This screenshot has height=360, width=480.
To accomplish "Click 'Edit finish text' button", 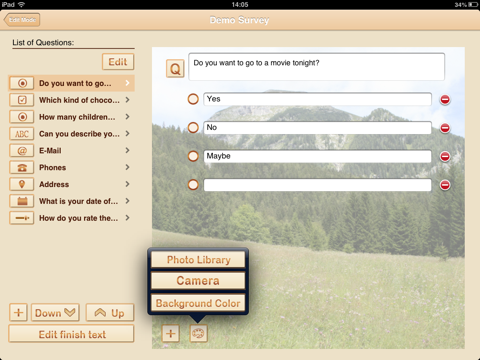I will [x=72, y=334].
